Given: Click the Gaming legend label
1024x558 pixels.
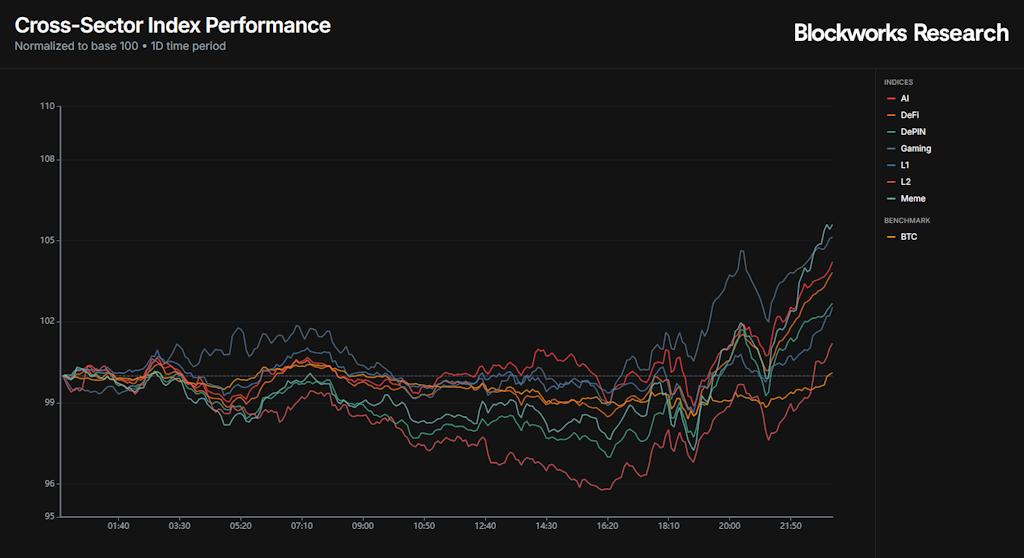Looking at the screenshot, I should (x=915, y=149).
